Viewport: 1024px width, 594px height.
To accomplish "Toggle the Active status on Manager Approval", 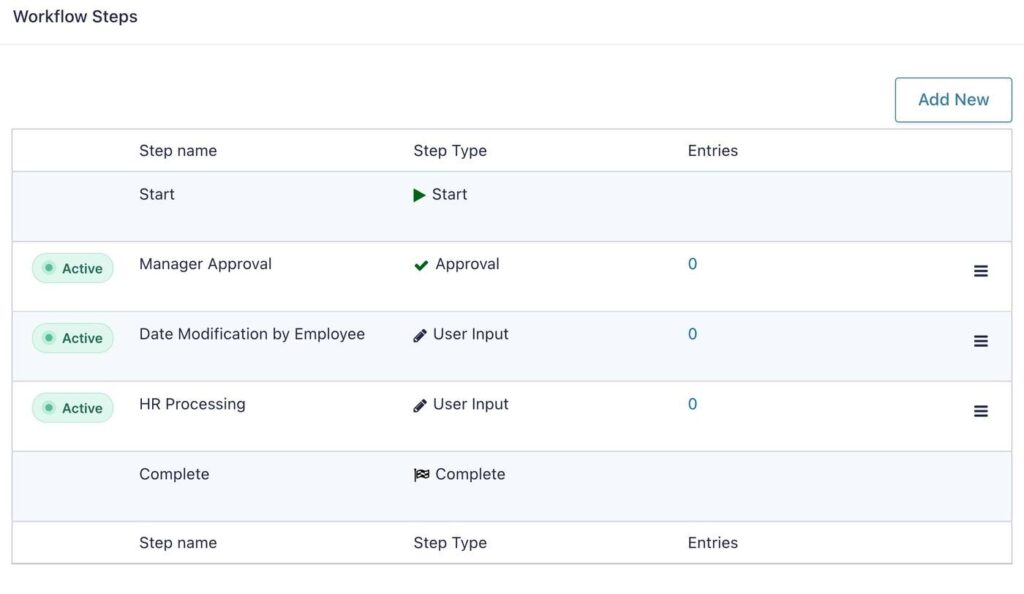I will pyautogui.click(x=72, y=268).
